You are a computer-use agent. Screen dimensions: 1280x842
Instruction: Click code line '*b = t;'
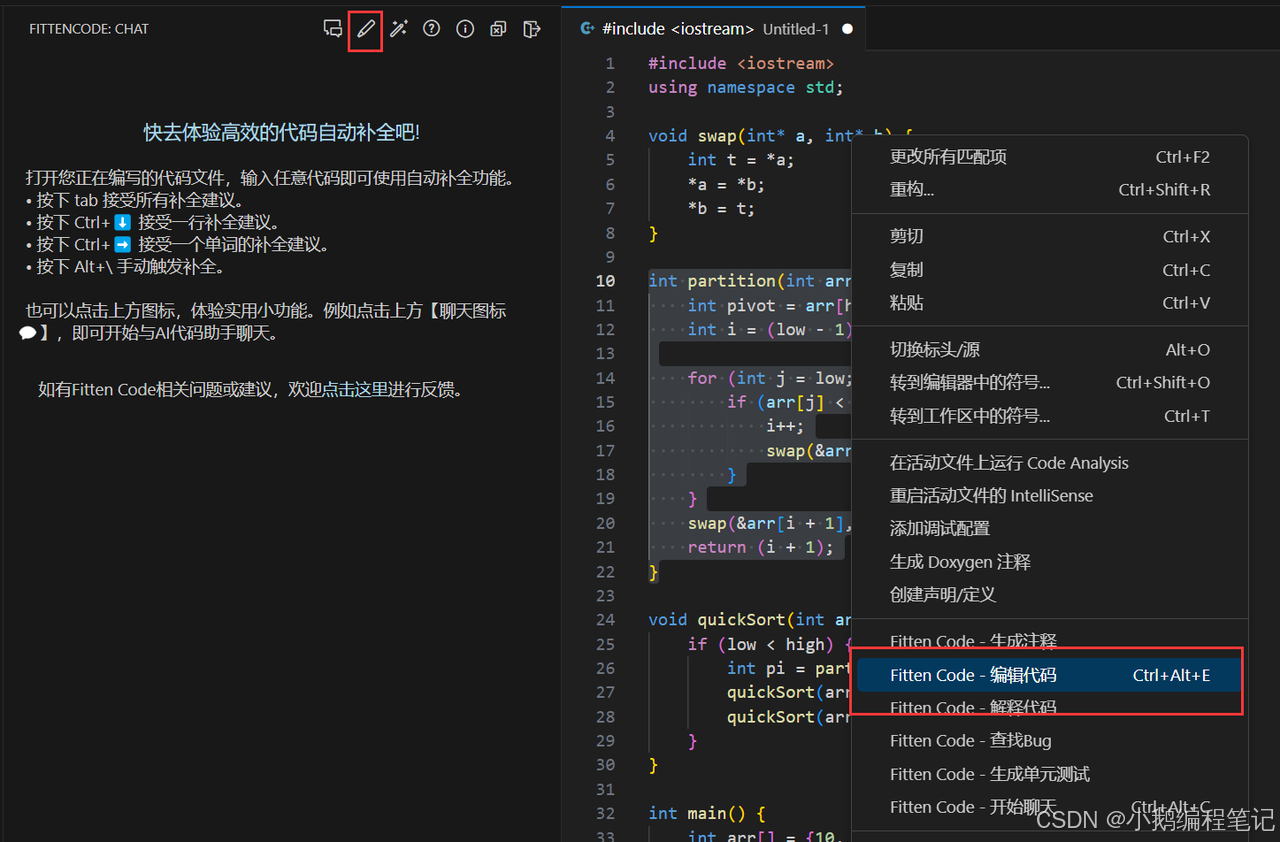click(x=721, y=208)
